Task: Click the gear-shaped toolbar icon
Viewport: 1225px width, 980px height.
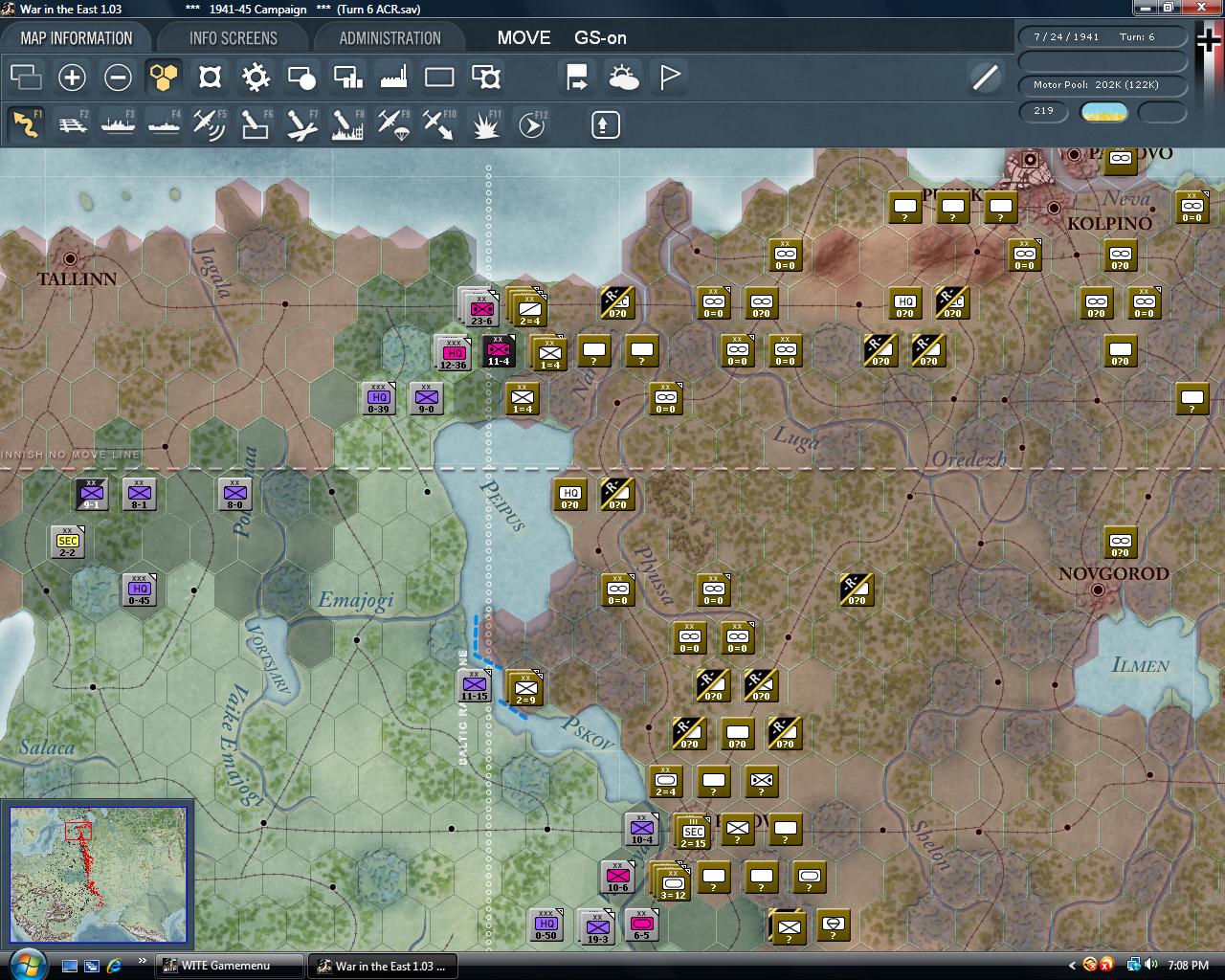Action: (x=256, y=78)
